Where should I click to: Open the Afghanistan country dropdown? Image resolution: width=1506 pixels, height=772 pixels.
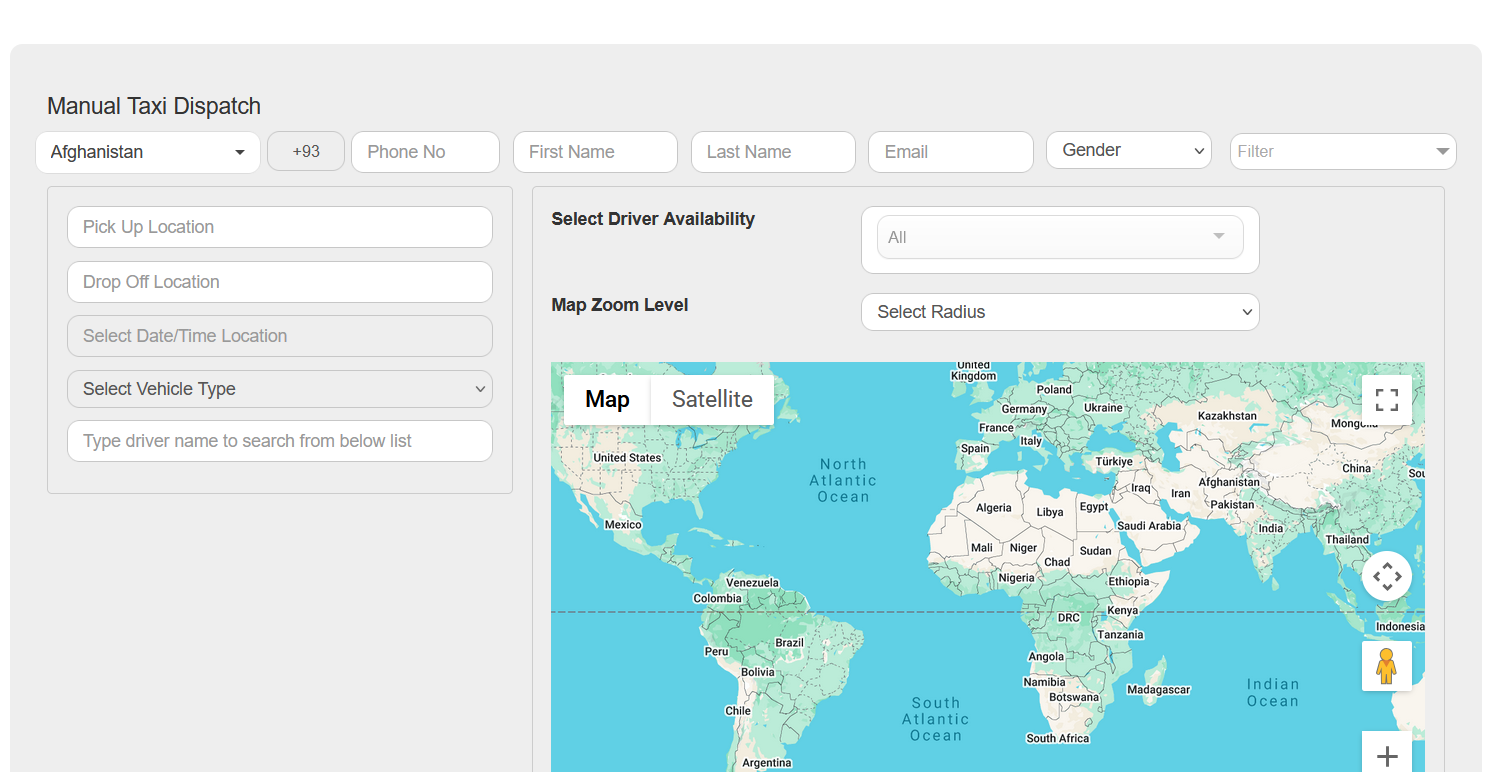148,152
